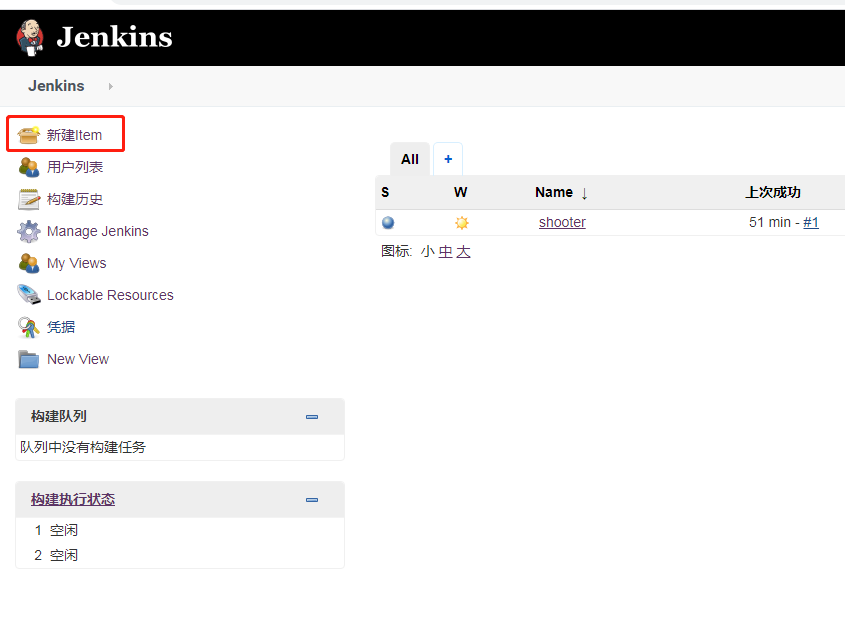Open the My Views link
The image size is (845, 644).
tap(77, 263)
